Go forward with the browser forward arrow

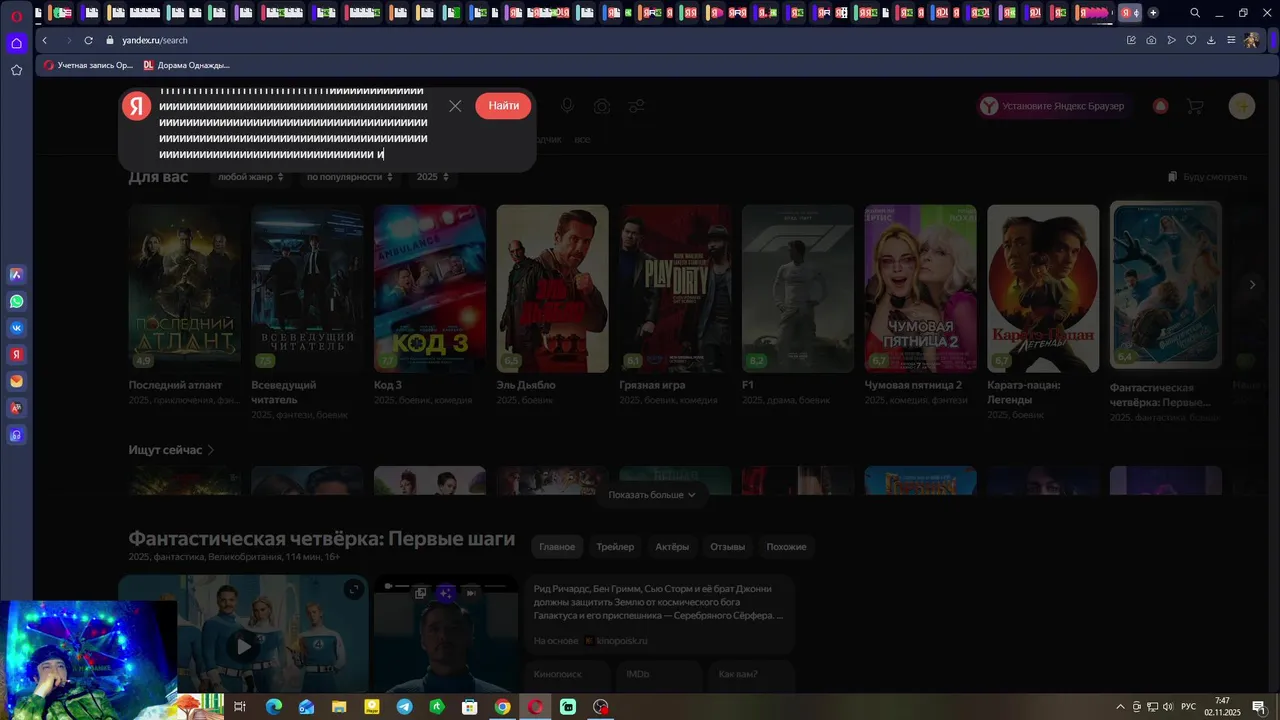click(68, 40)
